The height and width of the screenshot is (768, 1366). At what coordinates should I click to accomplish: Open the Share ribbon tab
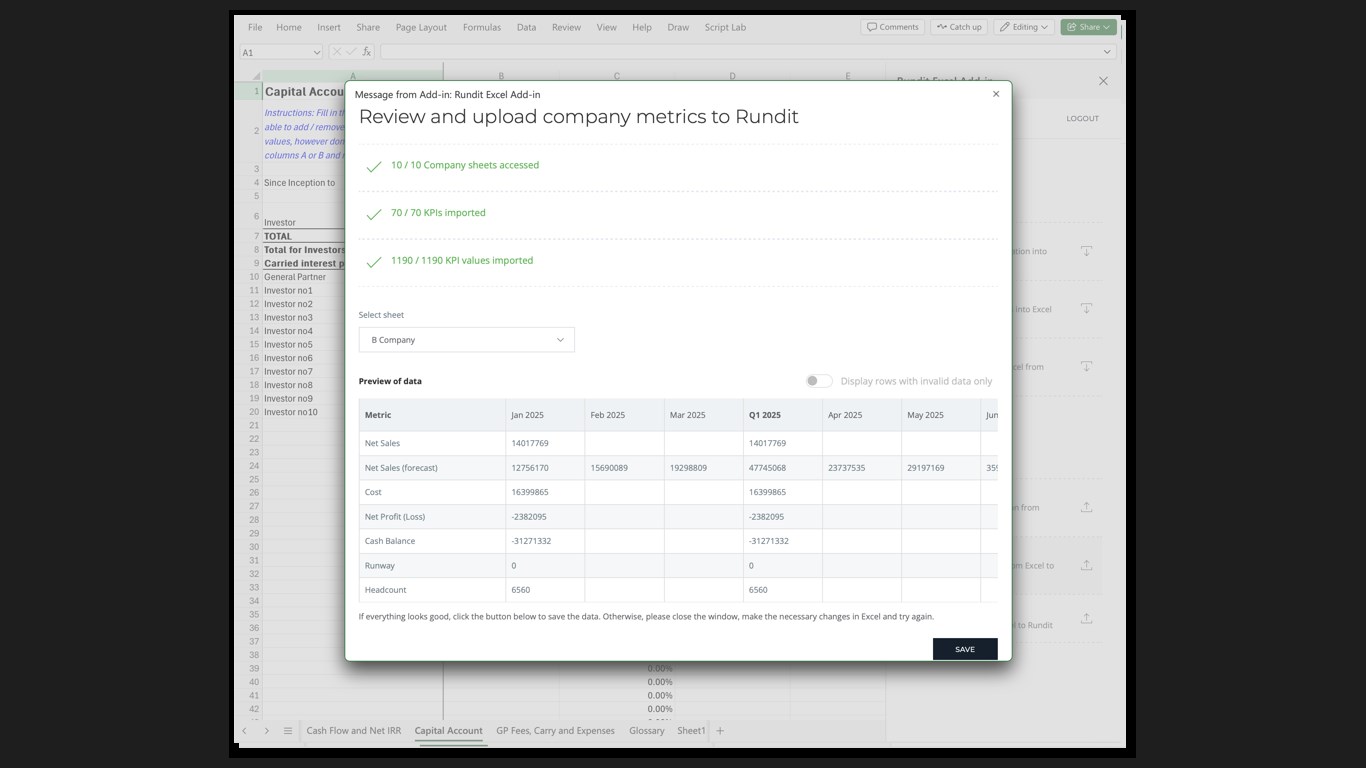pos(368,27)
